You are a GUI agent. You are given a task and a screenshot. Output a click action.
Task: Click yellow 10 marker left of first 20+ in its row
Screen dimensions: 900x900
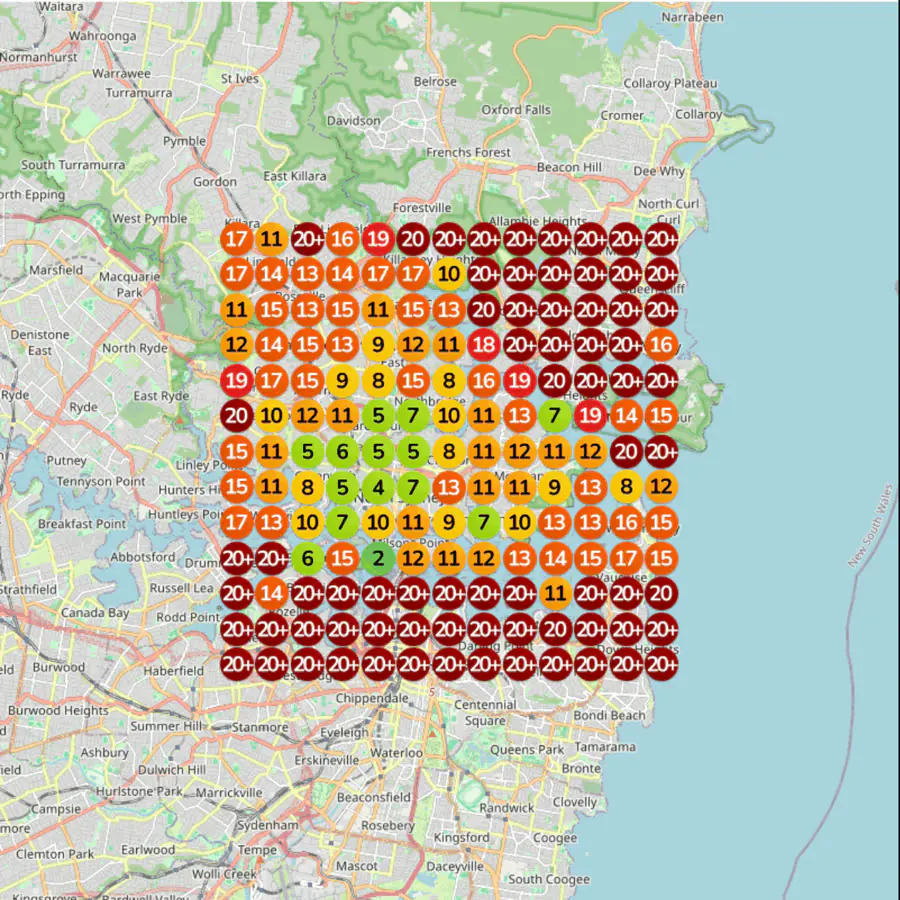(x=449, y=274)
